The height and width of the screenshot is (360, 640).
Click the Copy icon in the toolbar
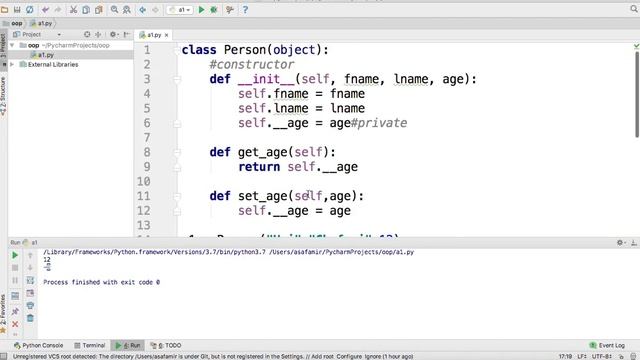[86, 9]
